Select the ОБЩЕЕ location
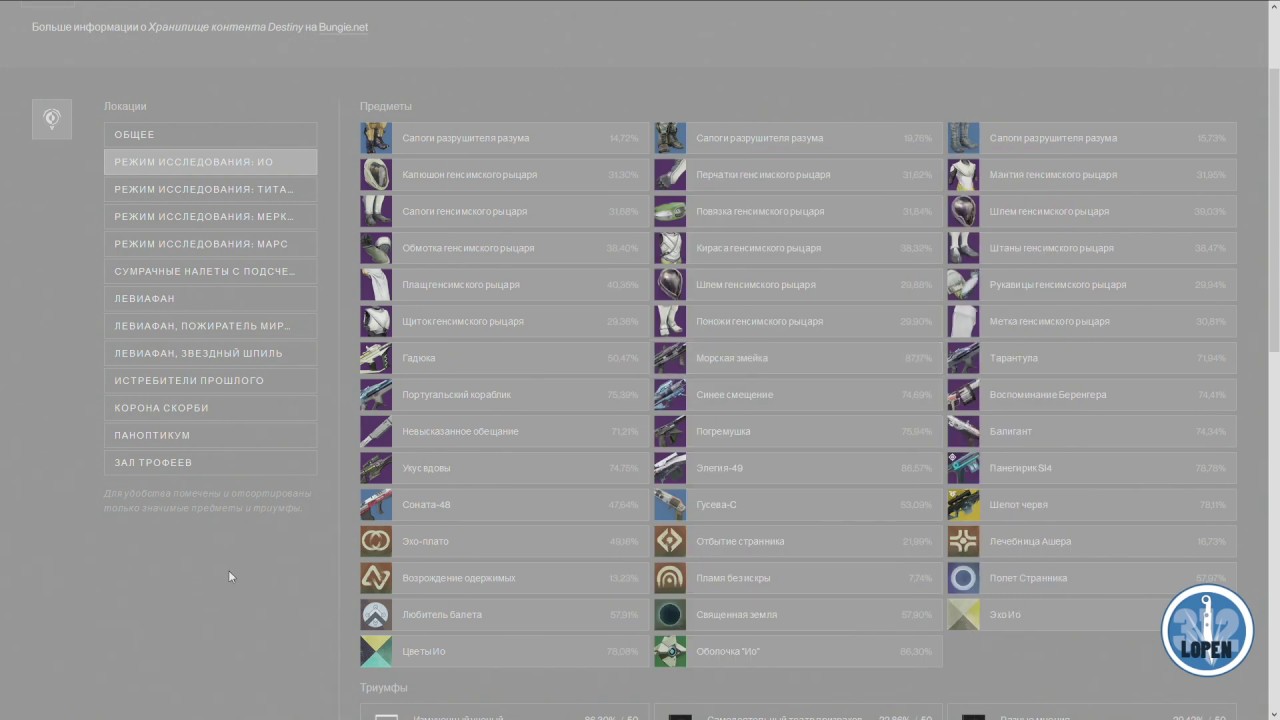Screen dimensions: 1280x720 (211, 135)
